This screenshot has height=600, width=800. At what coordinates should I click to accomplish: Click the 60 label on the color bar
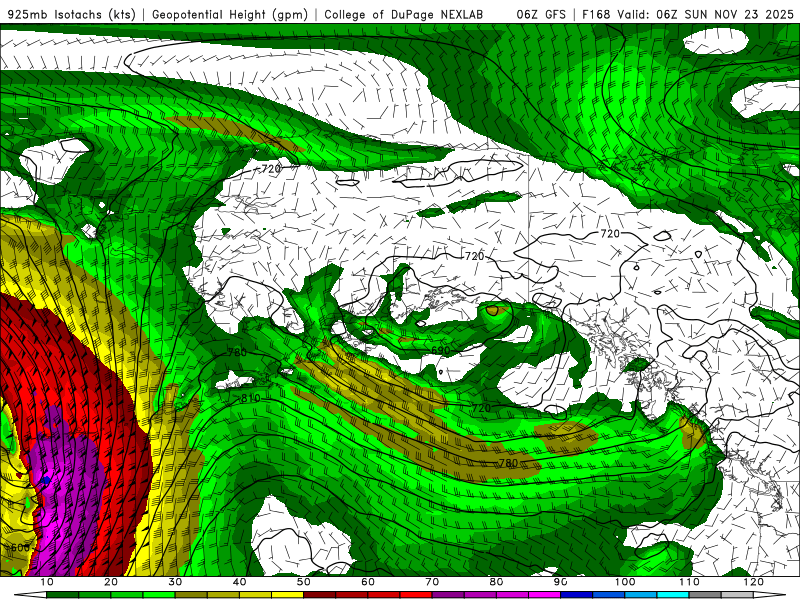coord(368,582)
